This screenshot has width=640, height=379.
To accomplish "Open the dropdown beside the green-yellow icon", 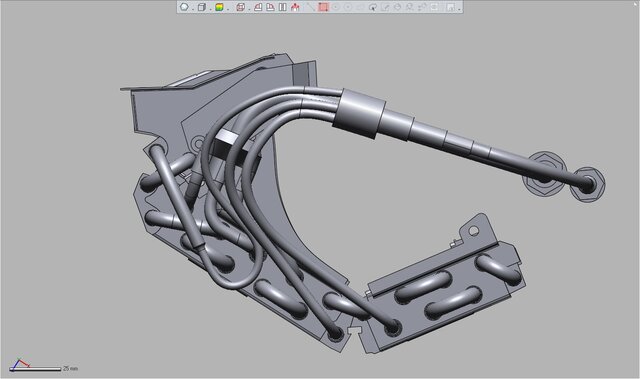I will click(228, 9).
